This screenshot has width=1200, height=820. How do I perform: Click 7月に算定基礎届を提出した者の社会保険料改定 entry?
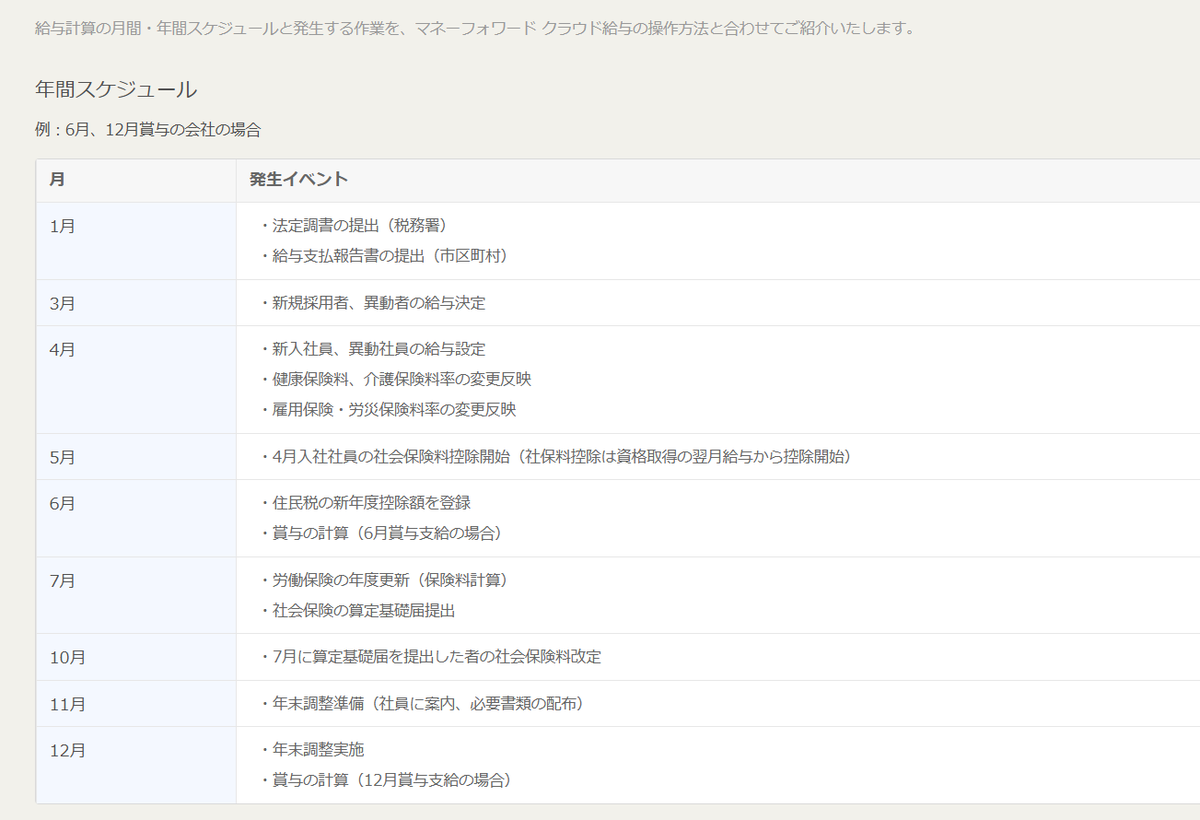point(430,657)
